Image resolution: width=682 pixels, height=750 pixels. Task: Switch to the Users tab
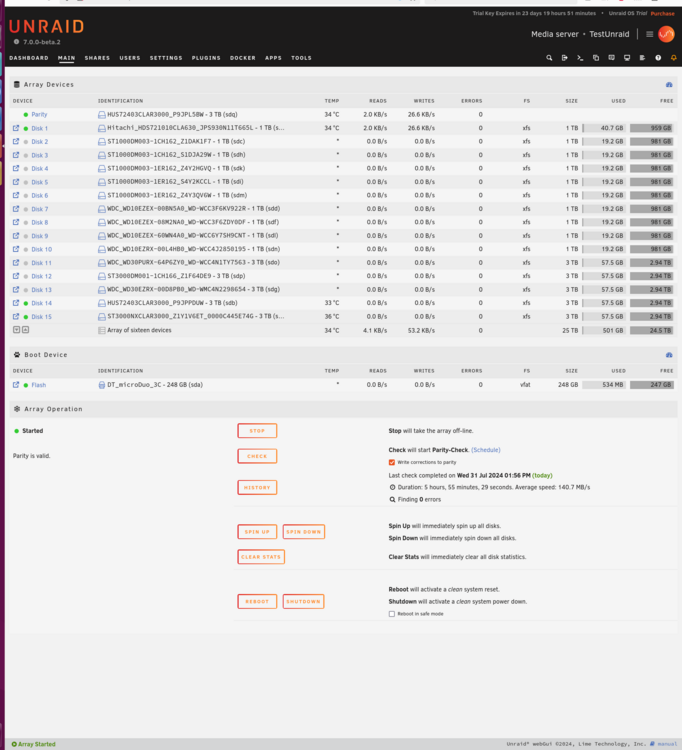(x=130, y=58)
